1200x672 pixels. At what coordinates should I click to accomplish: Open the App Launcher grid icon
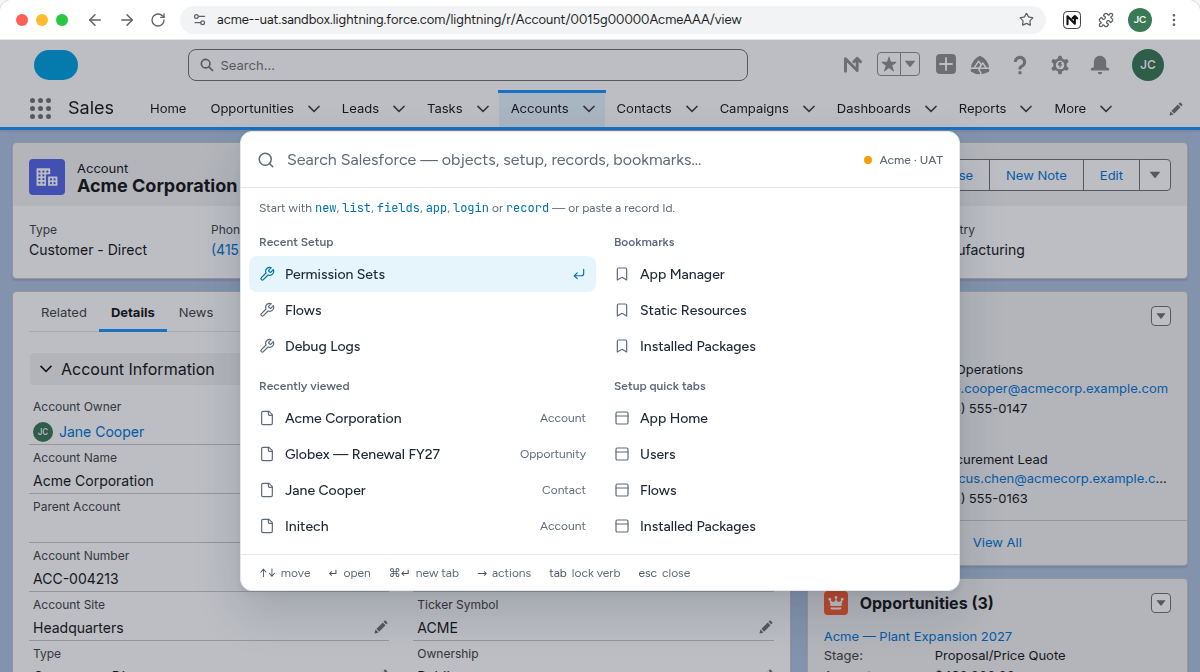point(40,108)
